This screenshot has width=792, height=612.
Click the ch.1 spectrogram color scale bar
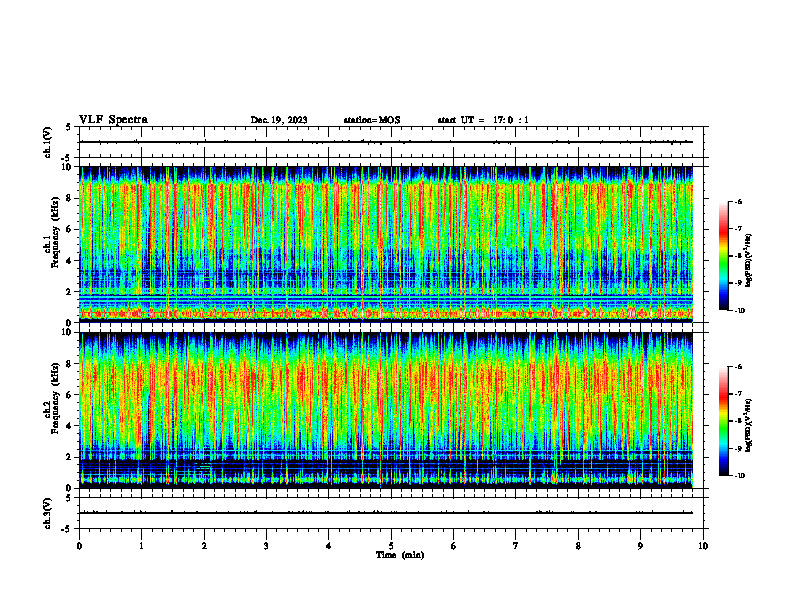coord(723,256)
